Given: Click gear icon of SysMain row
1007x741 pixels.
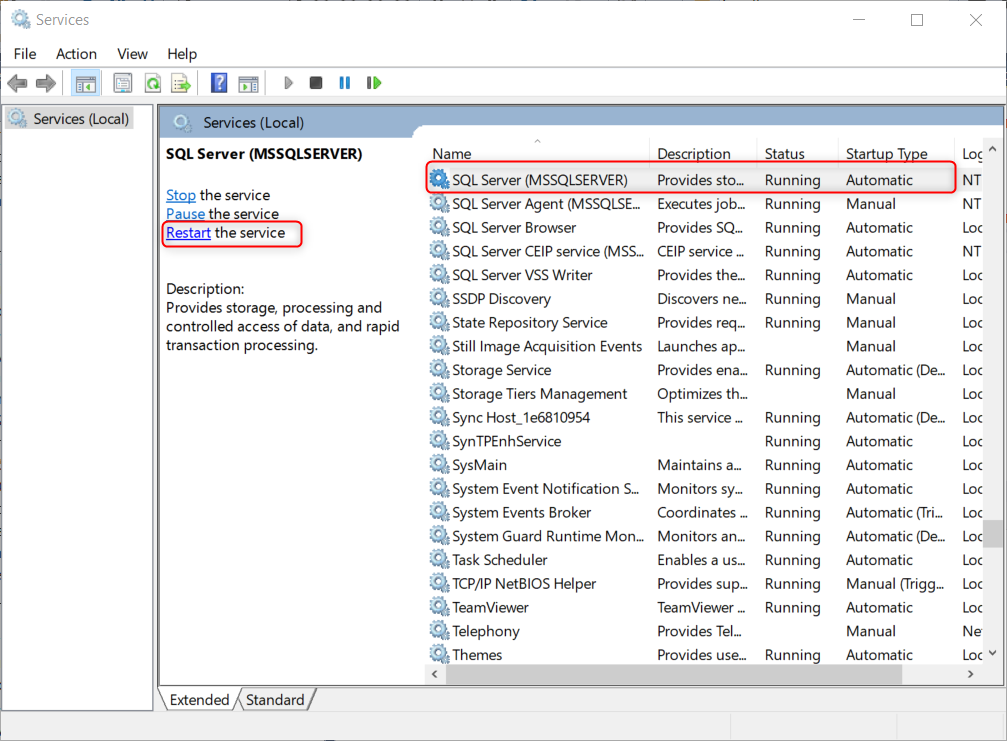Looking at the screenshot, I should coord(439,465).
